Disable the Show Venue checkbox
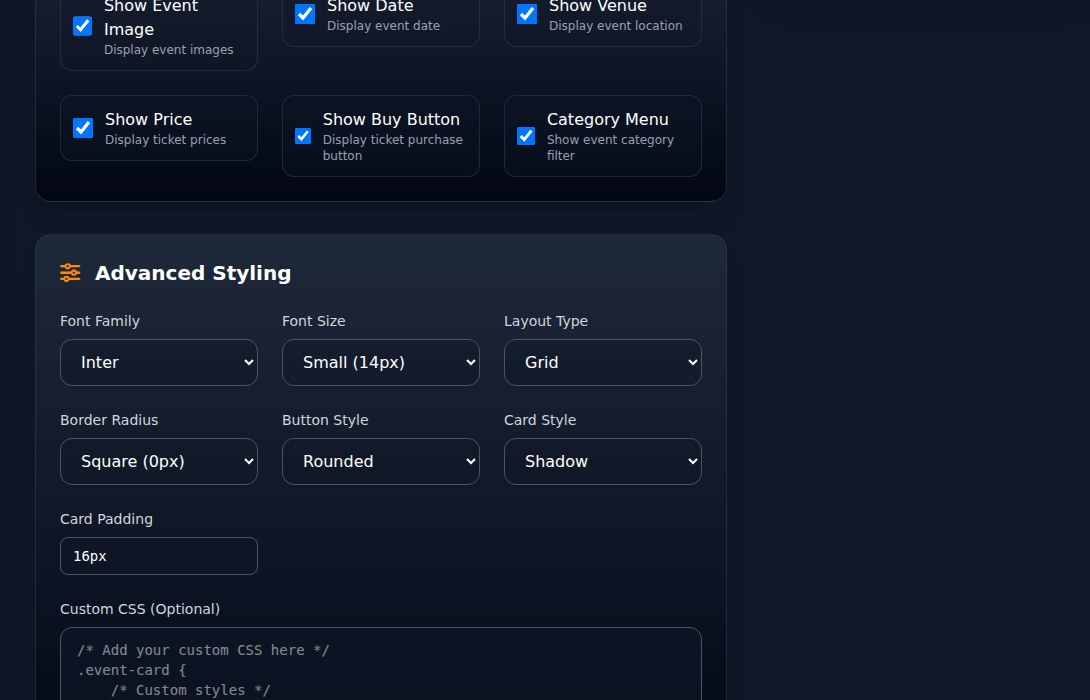 click(527, 14)
